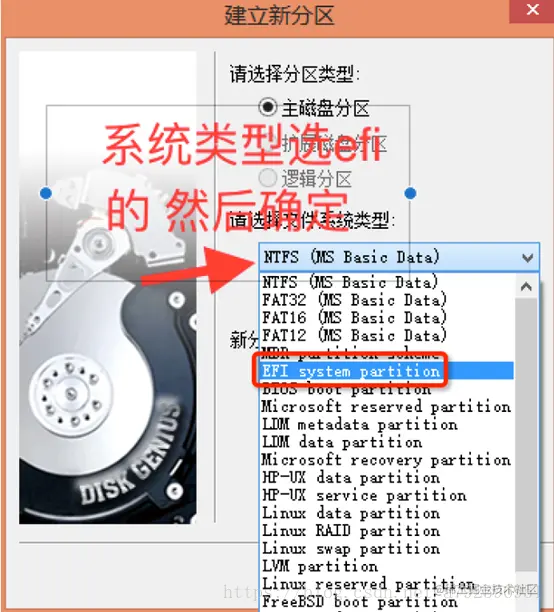Select the logical partition radio button

tap(268, 178)
